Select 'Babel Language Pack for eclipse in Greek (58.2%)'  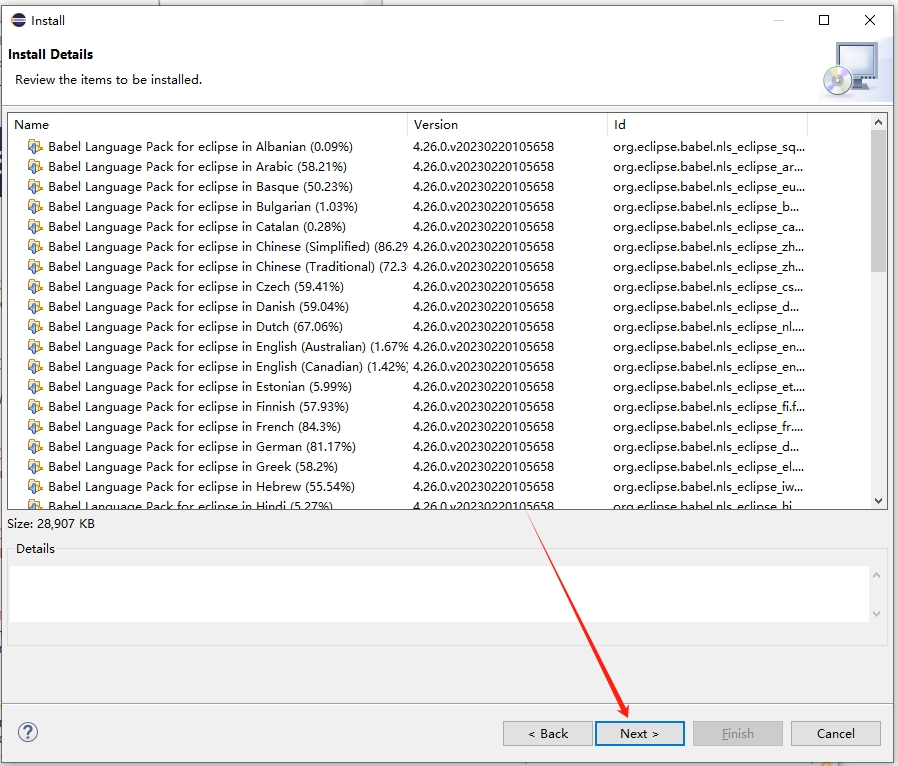[x=193, y=467]
